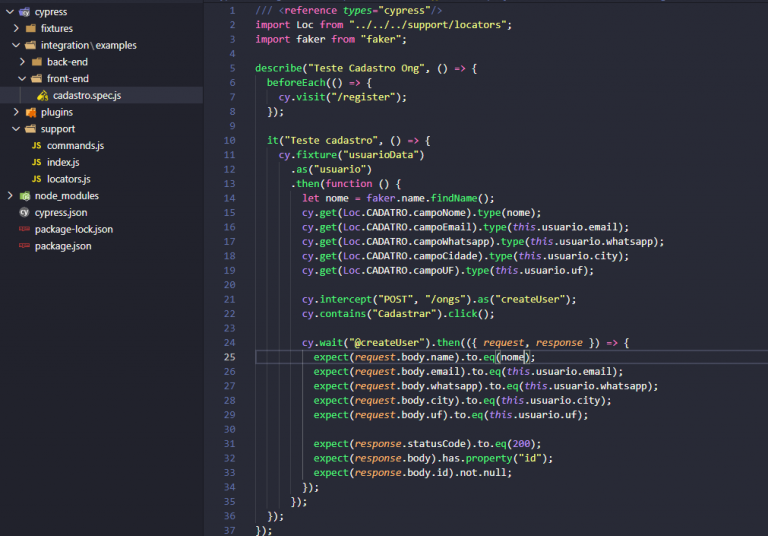
Task: Open the index.js file
Action: 63,162
